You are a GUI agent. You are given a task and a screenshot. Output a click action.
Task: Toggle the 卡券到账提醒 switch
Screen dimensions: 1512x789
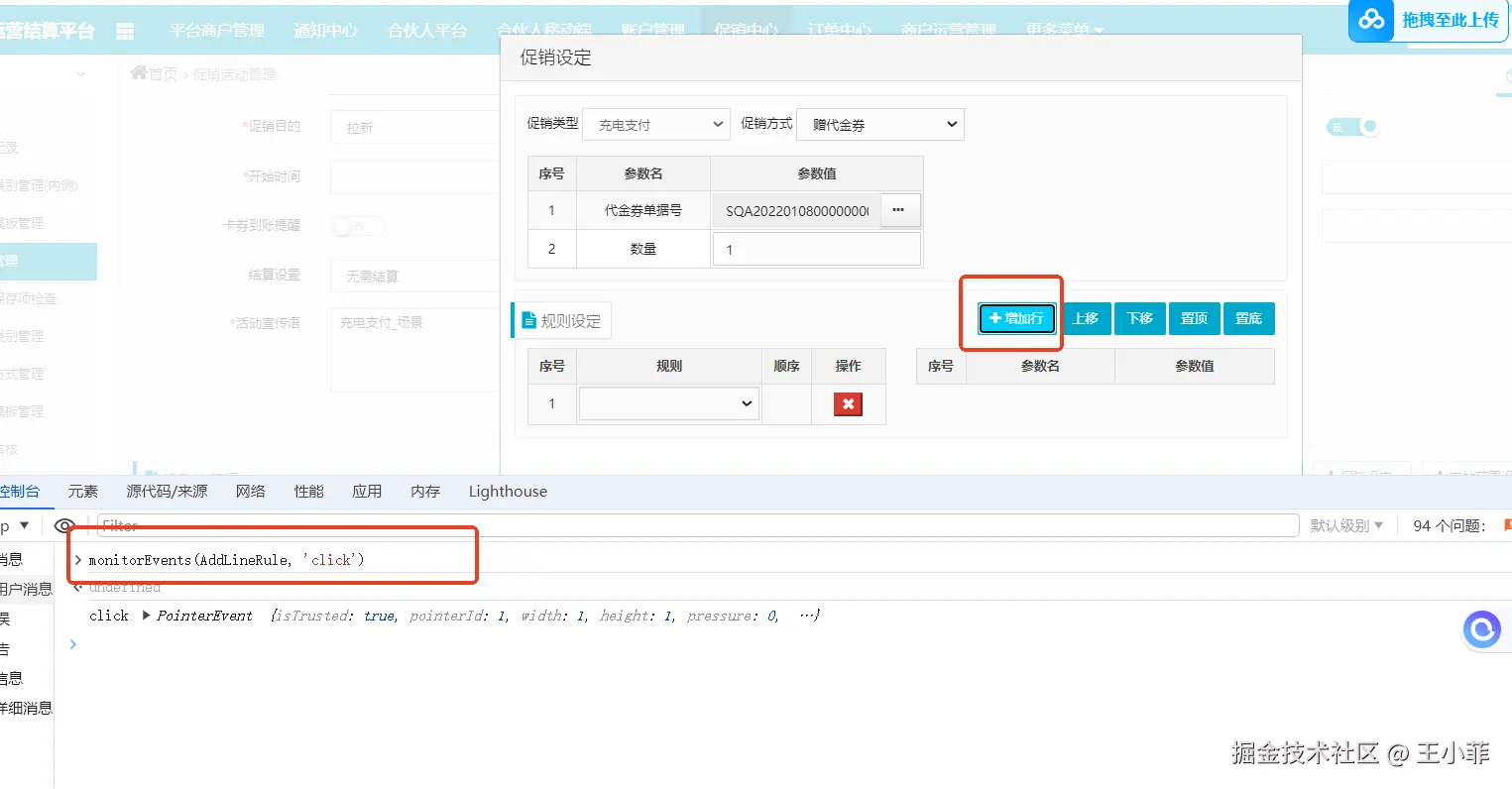click(x=357, y=226)
